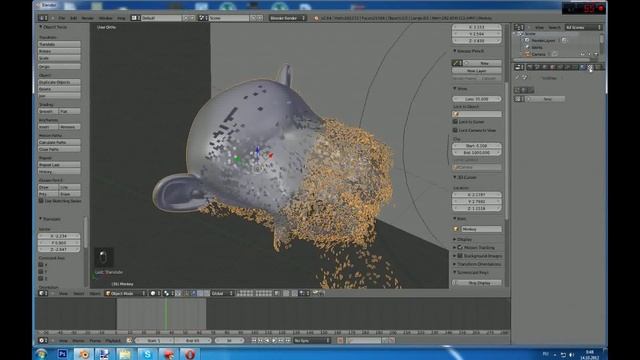Open the Object Mode selector
Viewport: 640px width, 360px height.
point(125,293)
